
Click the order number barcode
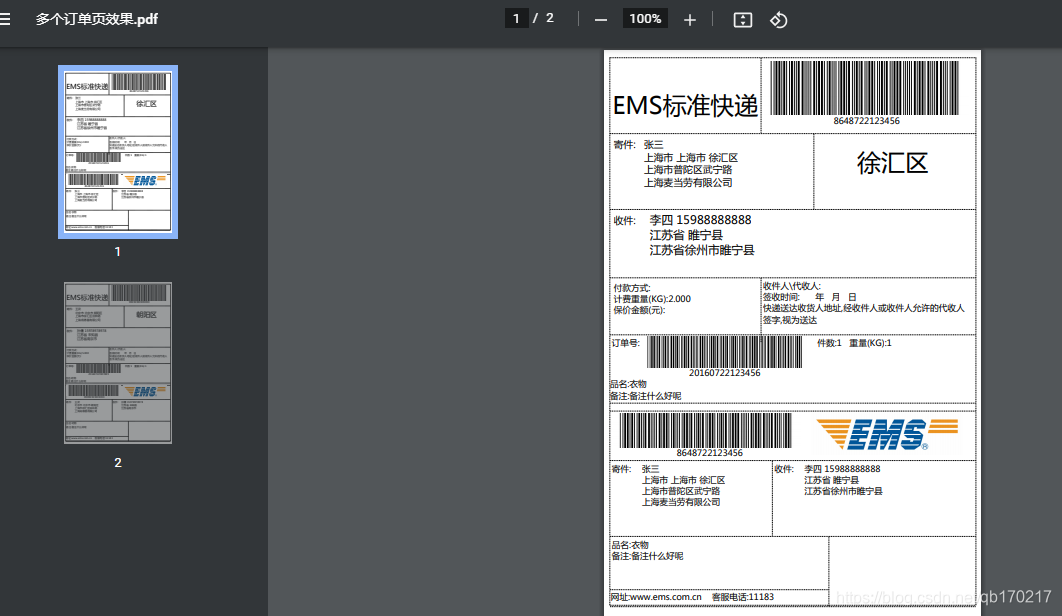724,352
